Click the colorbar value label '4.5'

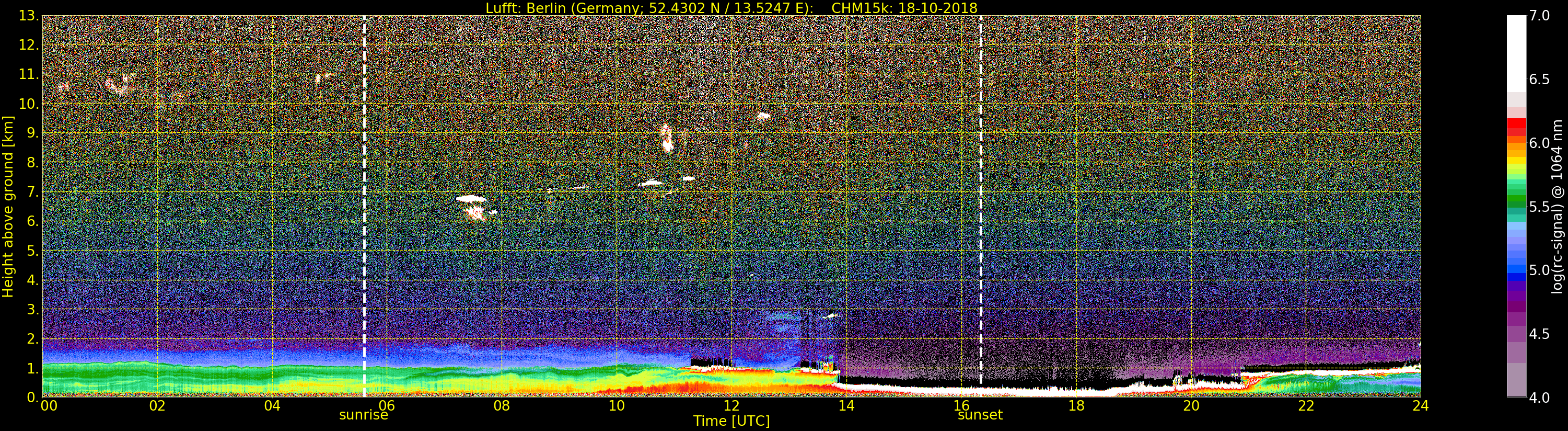[1539, 334]
